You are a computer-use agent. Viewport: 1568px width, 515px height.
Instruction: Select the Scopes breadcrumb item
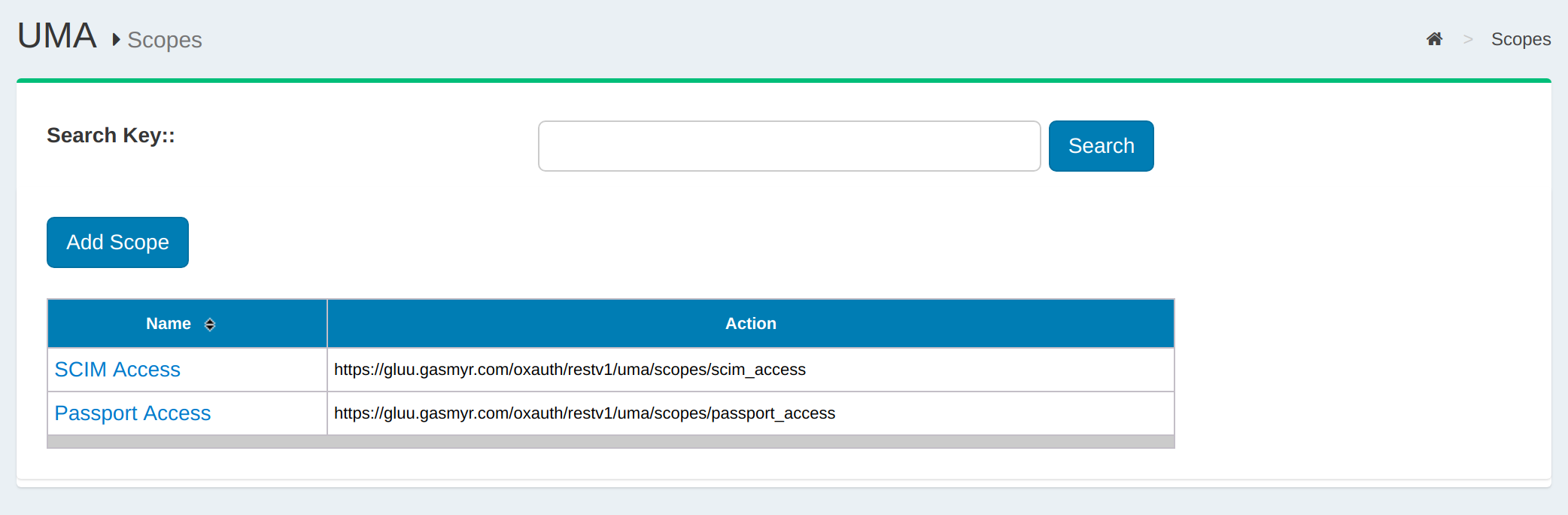tap(1521, 39)
